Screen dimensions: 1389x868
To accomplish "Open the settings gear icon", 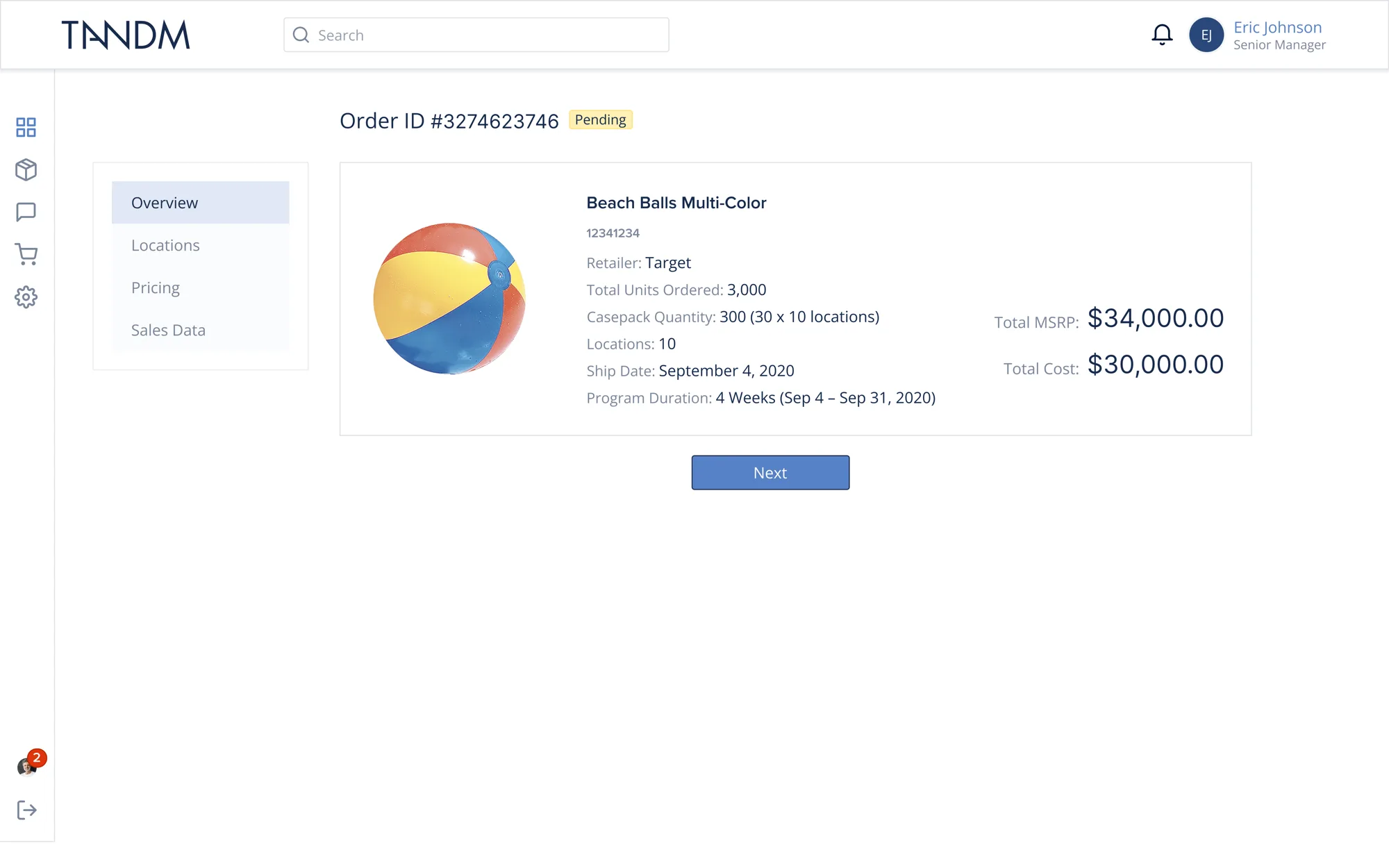I will [26, 297].
